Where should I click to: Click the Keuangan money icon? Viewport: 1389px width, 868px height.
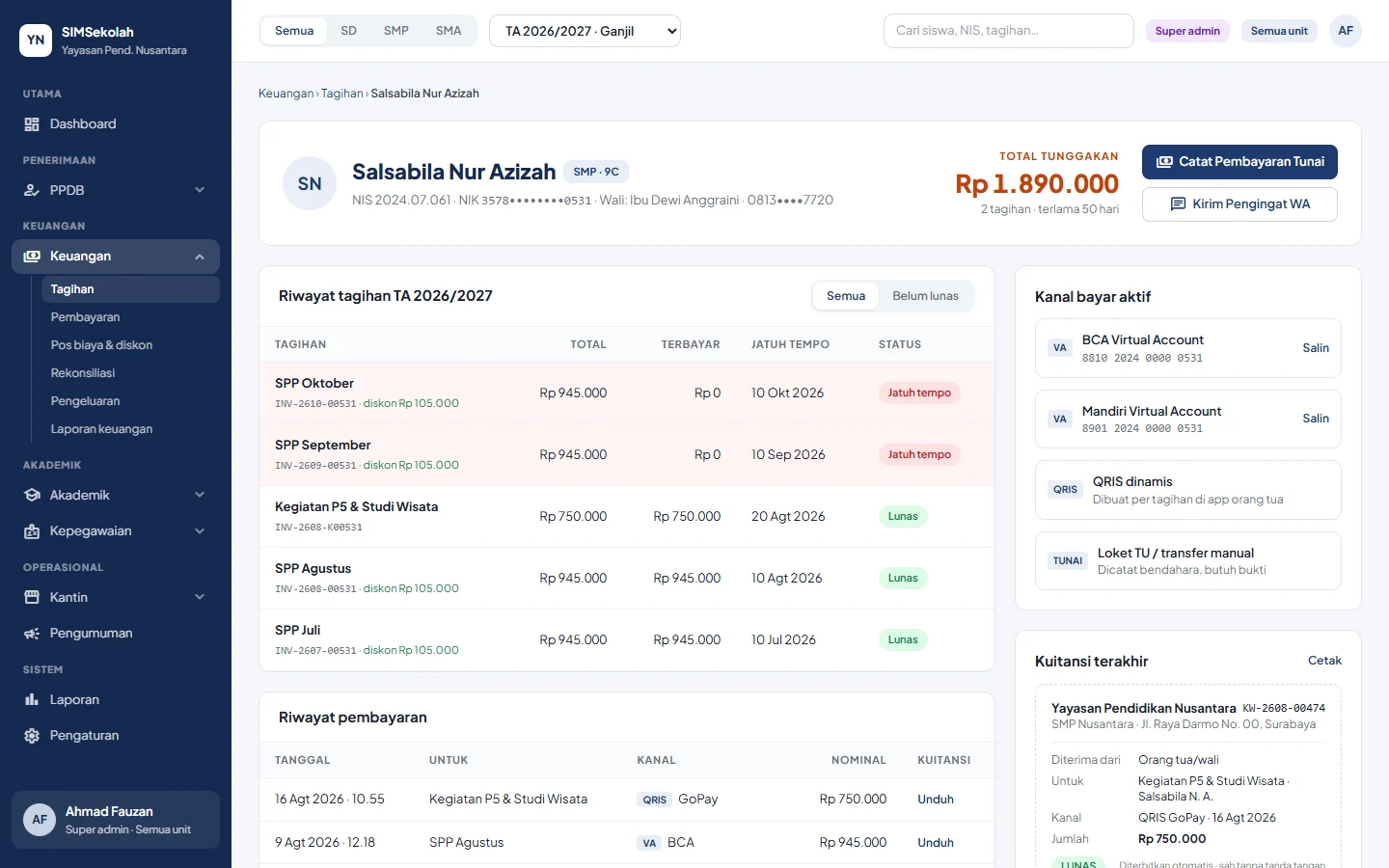[x=32, y=257]
